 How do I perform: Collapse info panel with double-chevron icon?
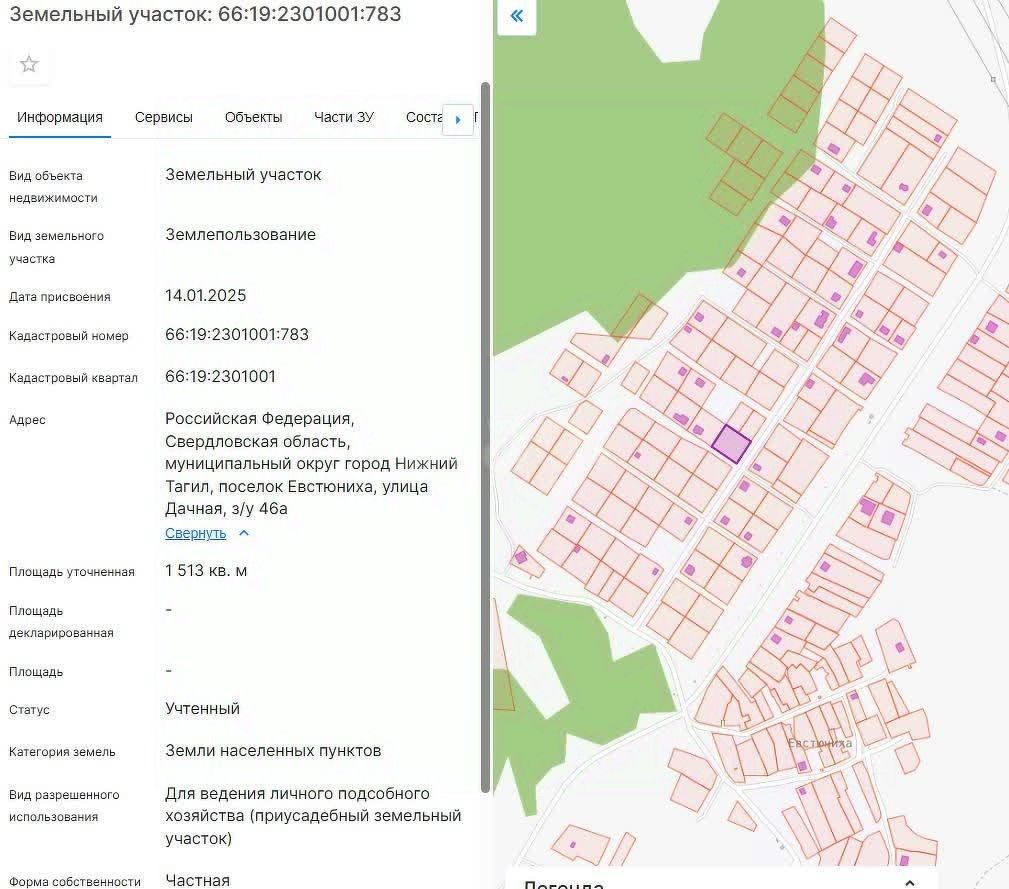point(517,16)
